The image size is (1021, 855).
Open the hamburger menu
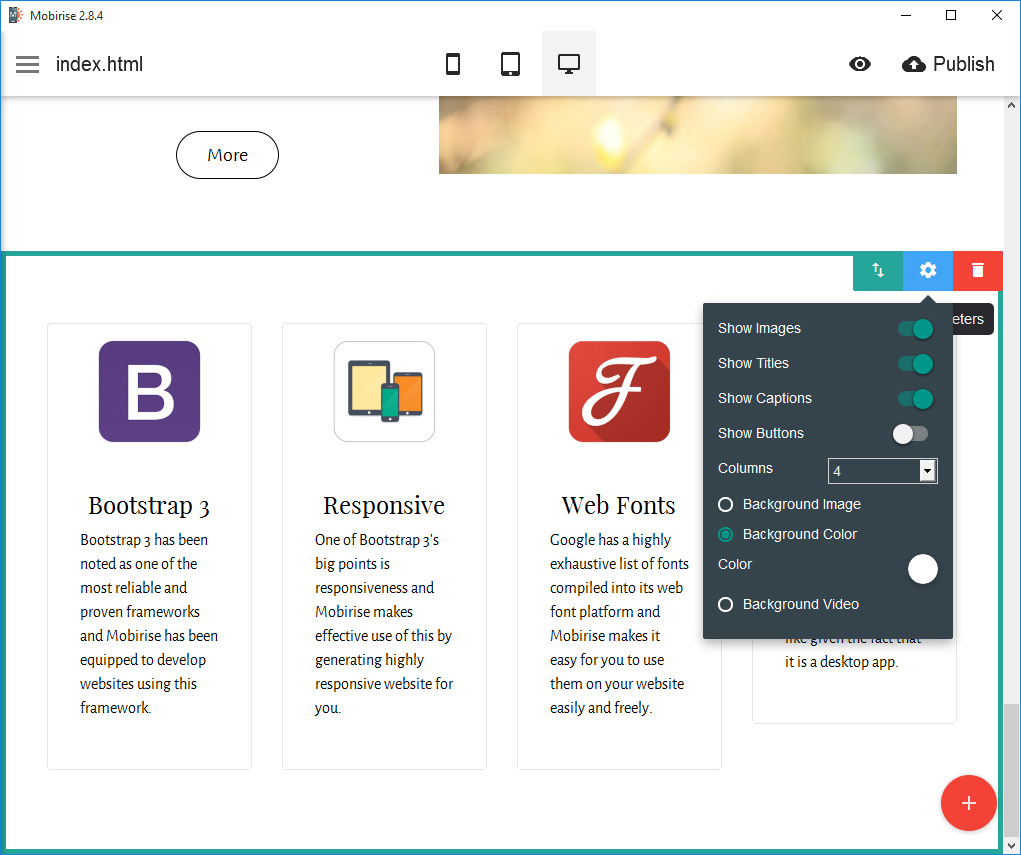(x=27, y=64)
